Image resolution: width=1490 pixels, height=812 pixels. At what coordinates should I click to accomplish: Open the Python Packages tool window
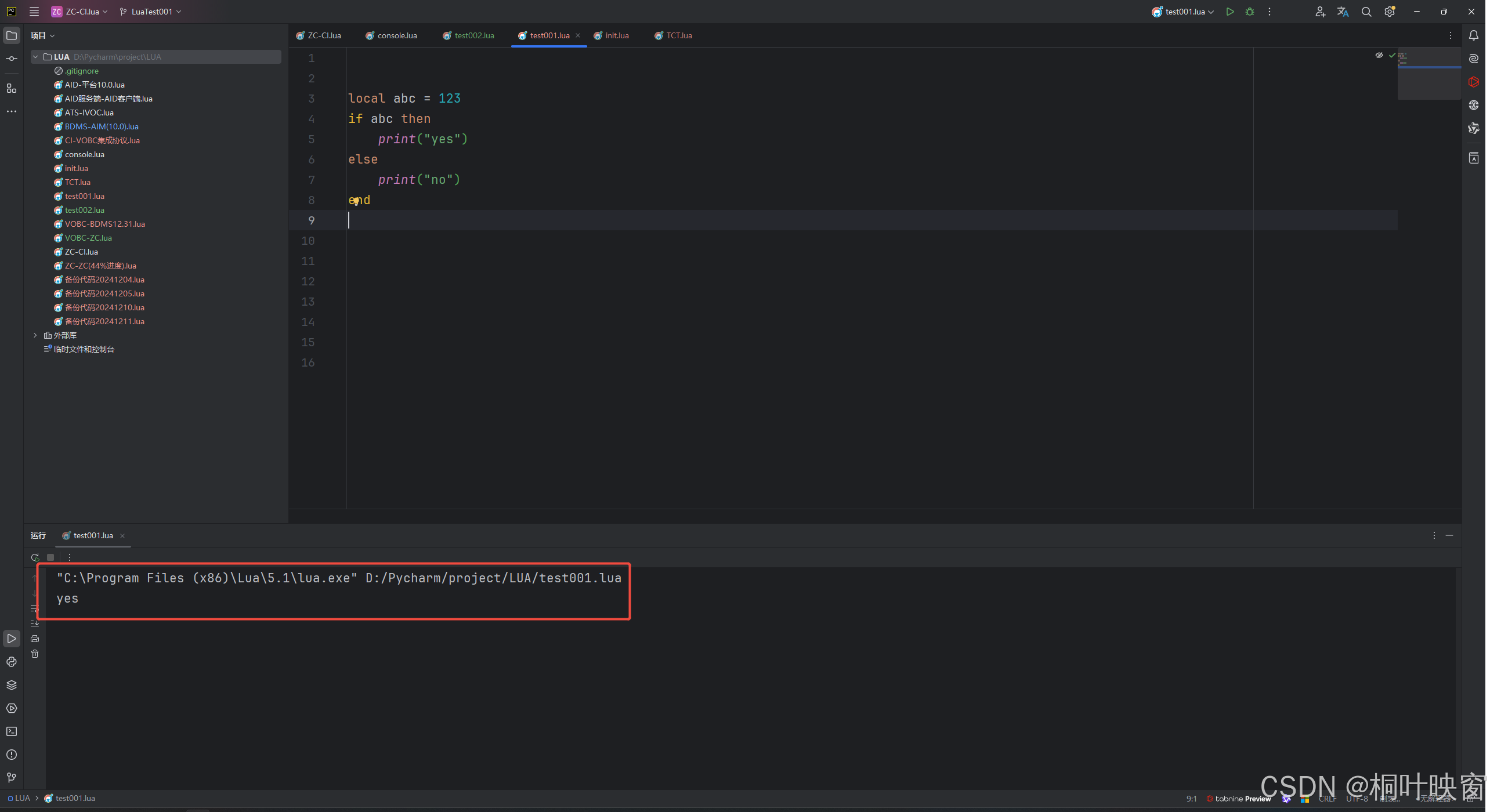(12, 685)
